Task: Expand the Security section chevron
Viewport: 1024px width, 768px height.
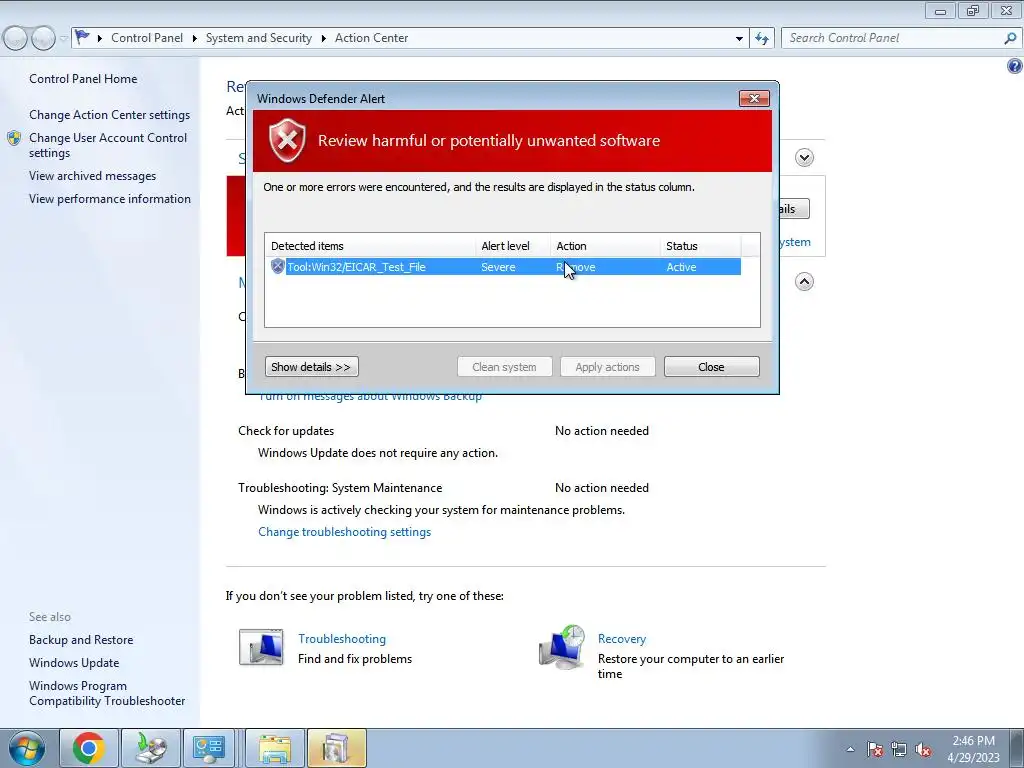Action: 804,157
